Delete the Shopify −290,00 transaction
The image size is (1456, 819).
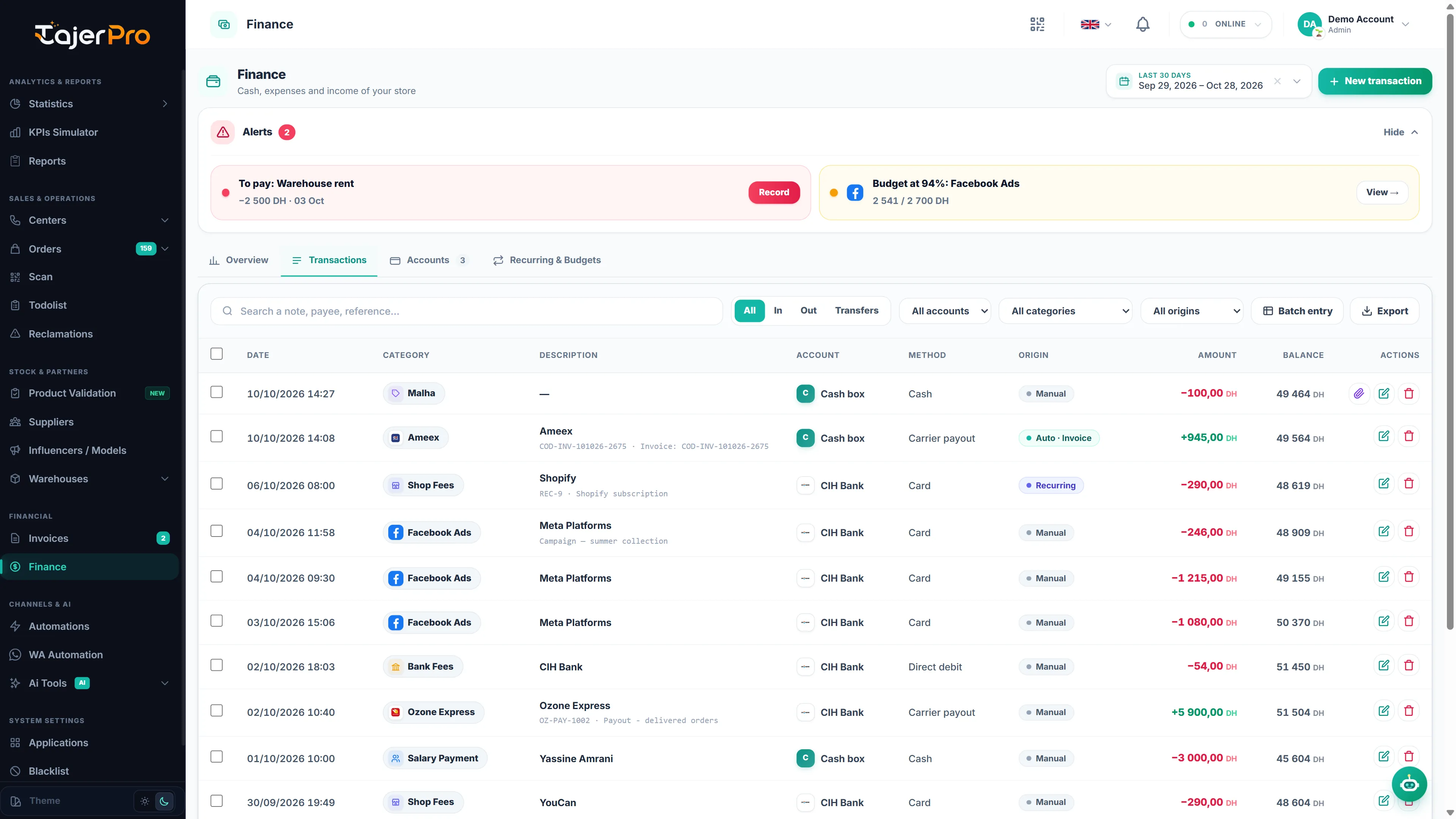(1409, 484)
